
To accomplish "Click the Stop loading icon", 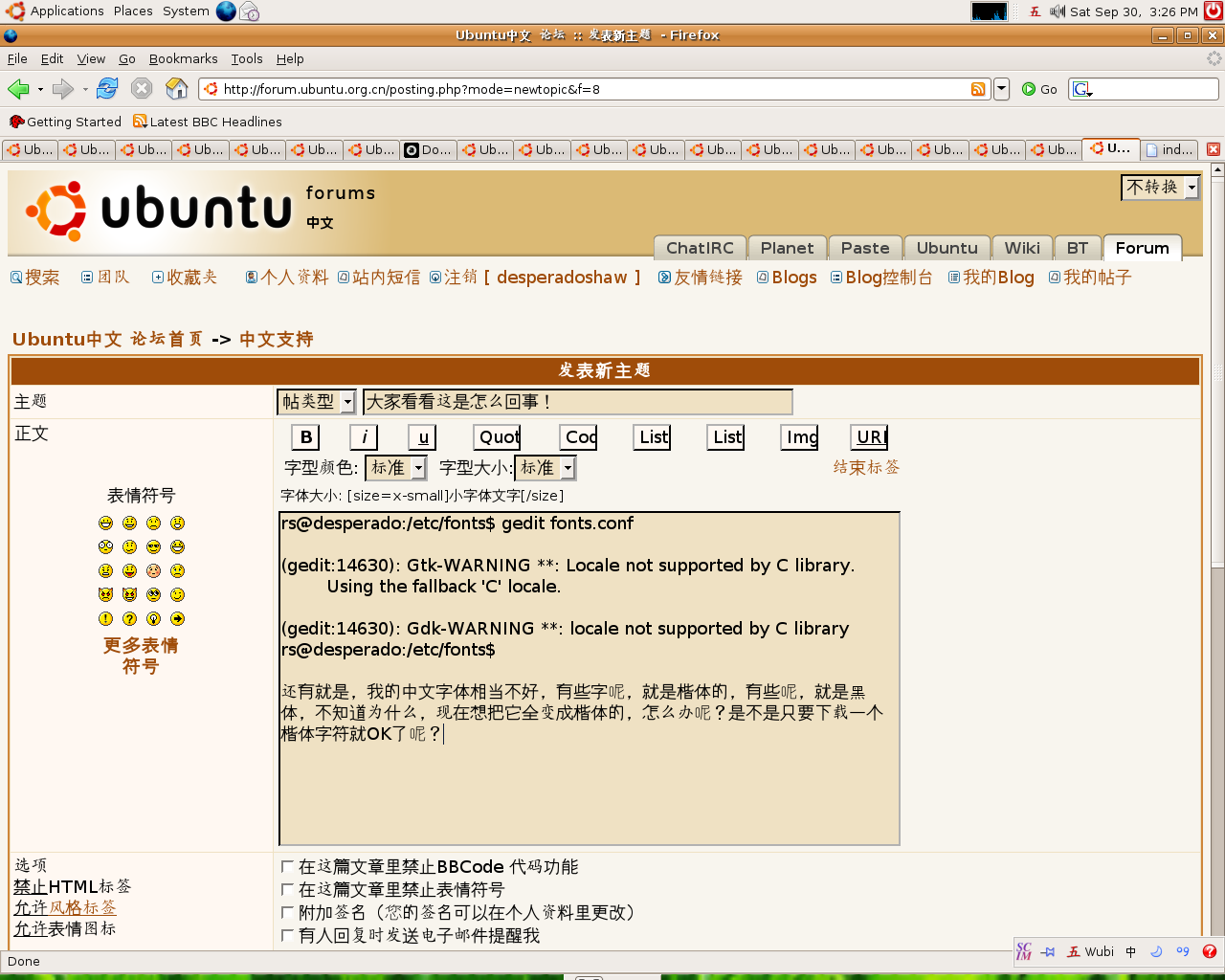I will point(142,88).
